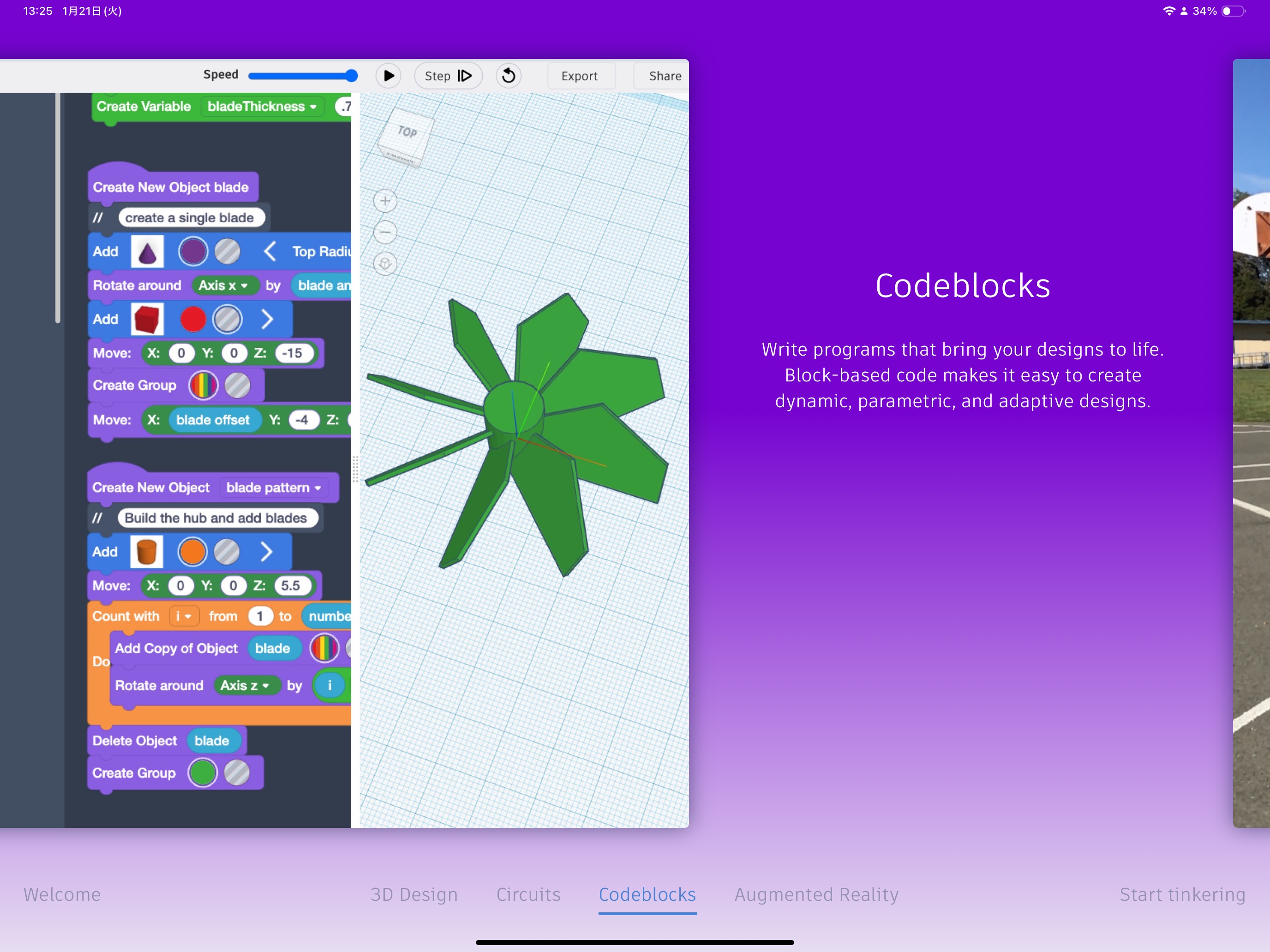Click multicolor circle in Add Copy of Object
Screen dimensions: 1270x952
[x=324, y=648]
